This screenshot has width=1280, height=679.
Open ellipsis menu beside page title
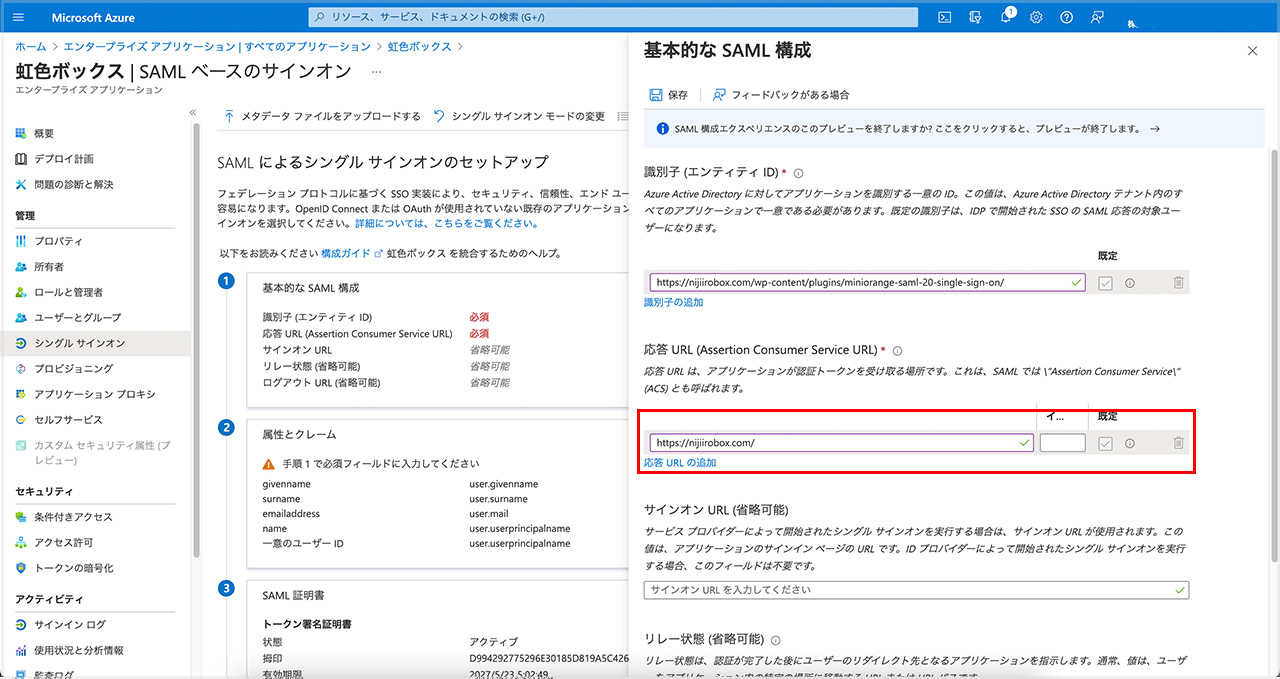click(x=376, y=71)
